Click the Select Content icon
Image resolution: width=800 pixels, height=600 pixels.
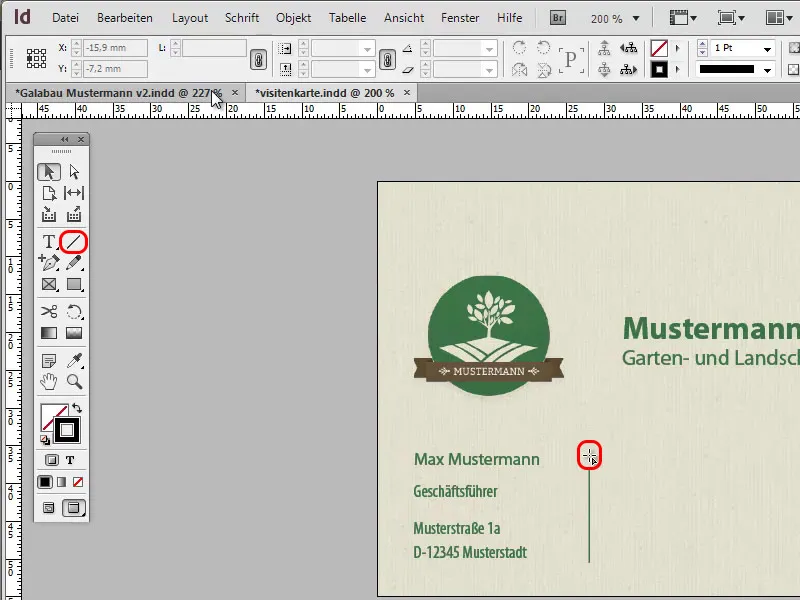(x=604, y=69)
